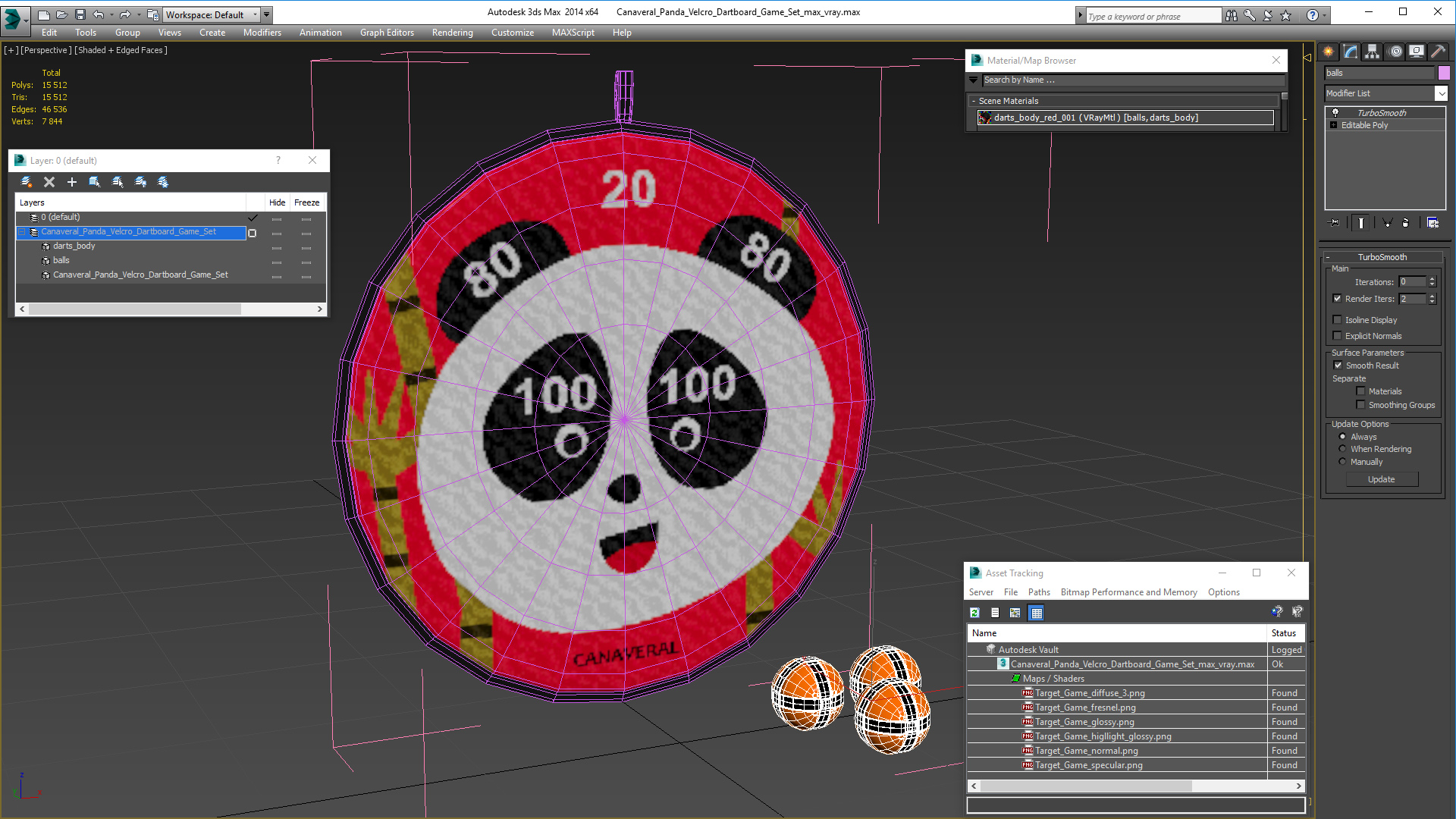Toggle TurboSmooth modifier lightbulb visibility

click(x=1335, y=112)
